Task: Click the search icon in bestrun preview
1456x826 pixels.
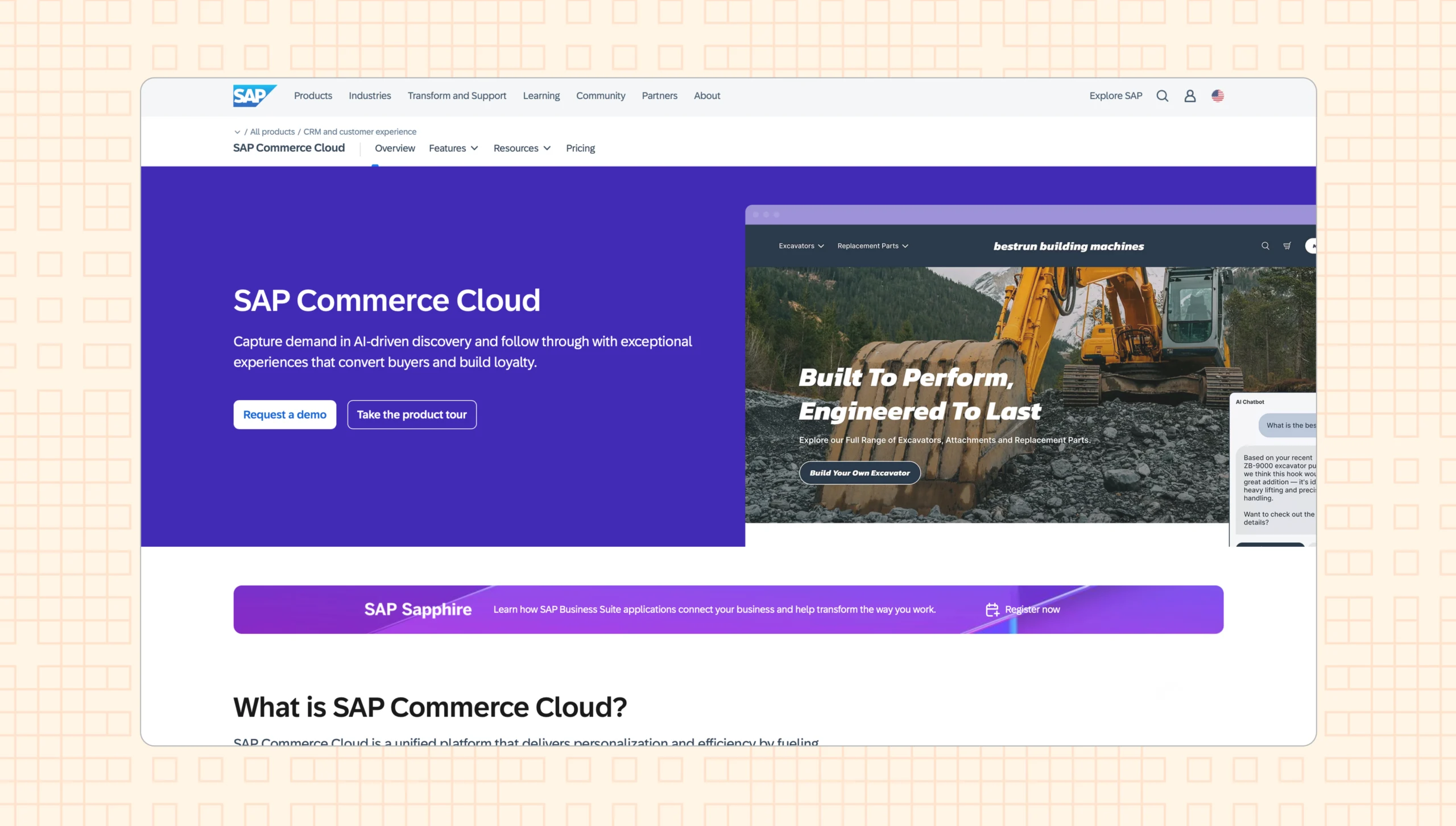Action: point(1265,246)
